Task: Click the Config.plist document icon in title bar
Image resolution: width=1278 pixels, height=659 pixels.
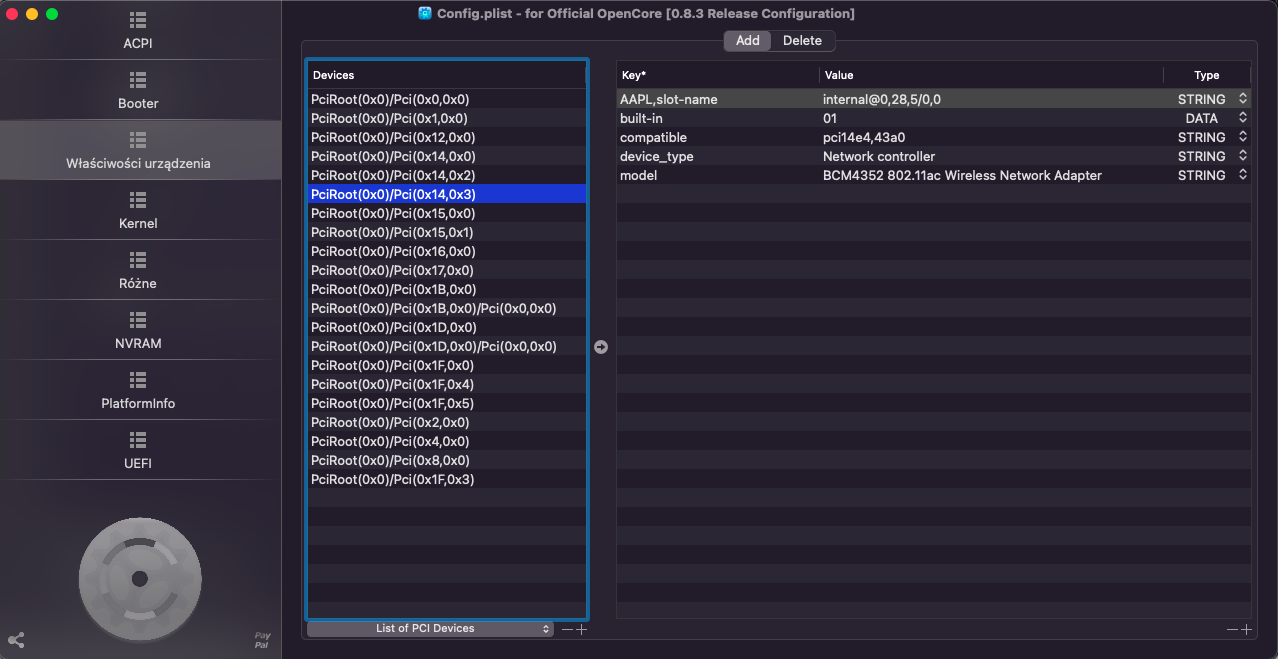Action: coord(425,13)
